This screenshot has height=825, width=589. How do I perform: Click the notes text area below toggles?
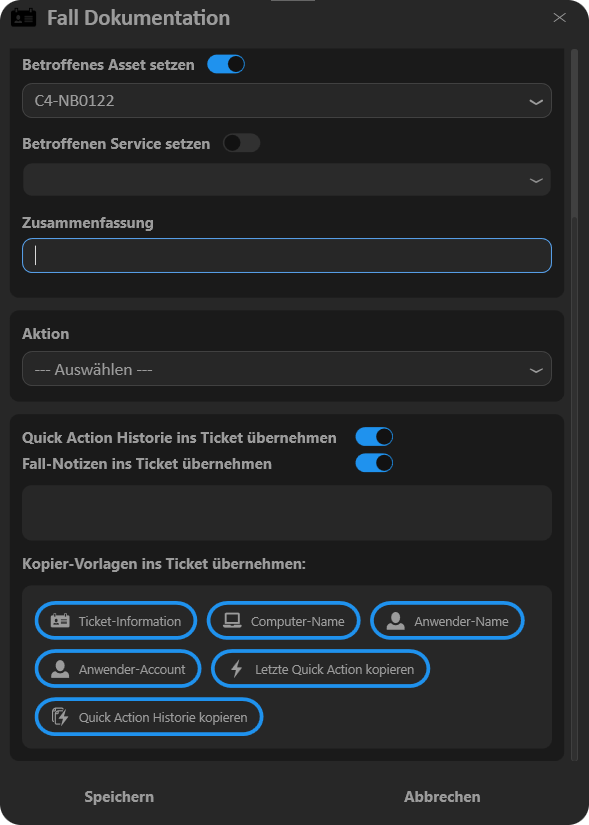pos(287,513)
